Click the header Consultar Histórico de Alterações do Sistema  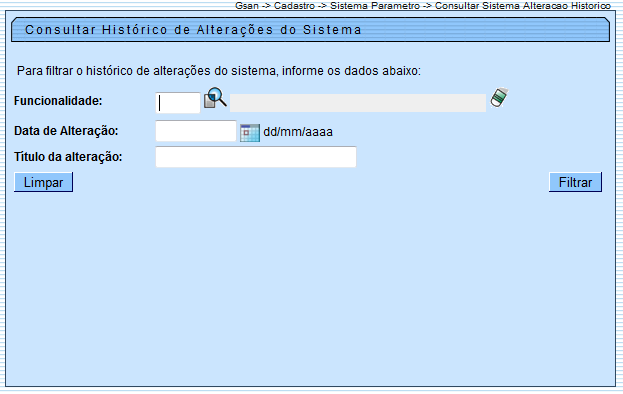(193, 30)
